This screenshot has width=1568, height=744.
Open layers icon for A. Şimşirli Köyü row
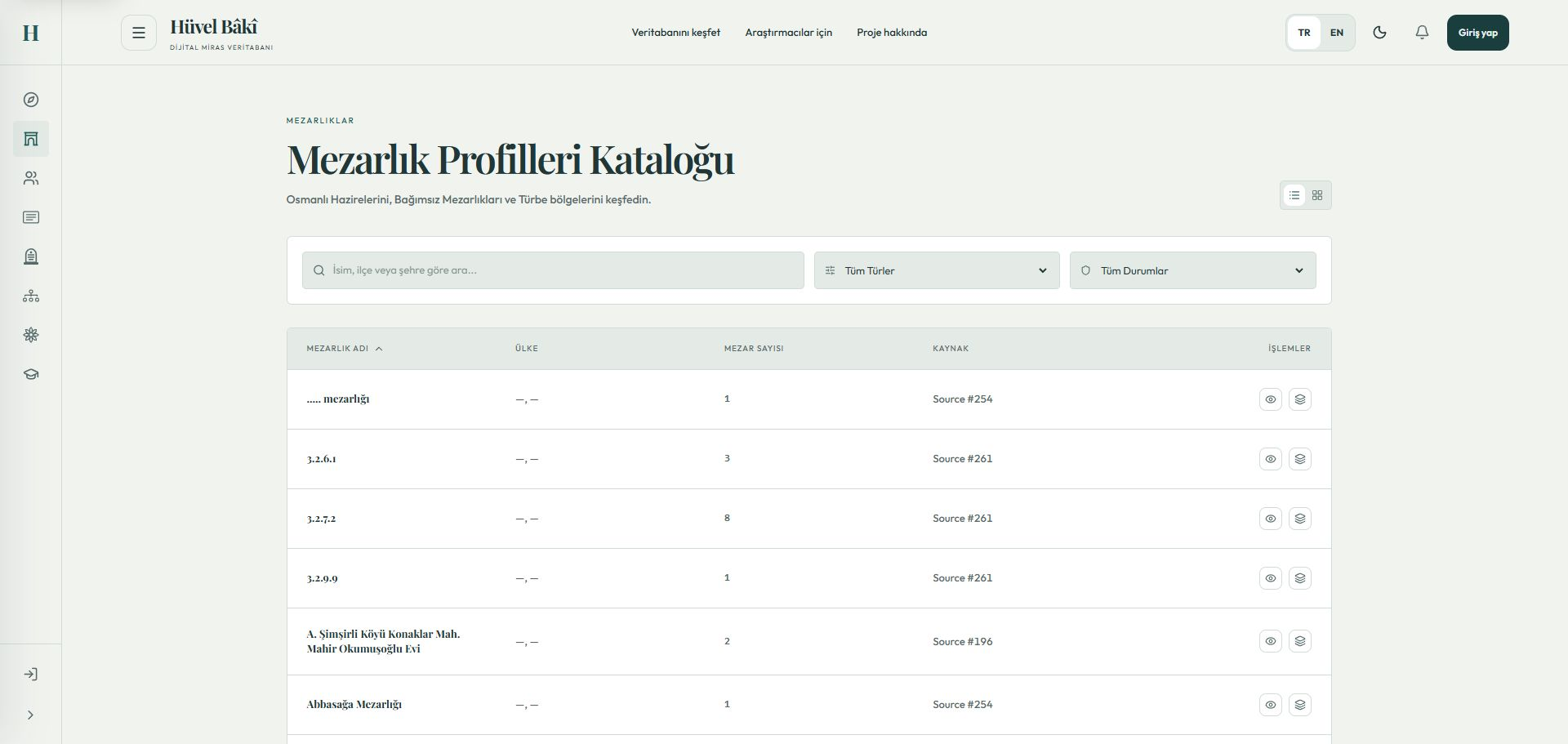(x=1300, y=641)
